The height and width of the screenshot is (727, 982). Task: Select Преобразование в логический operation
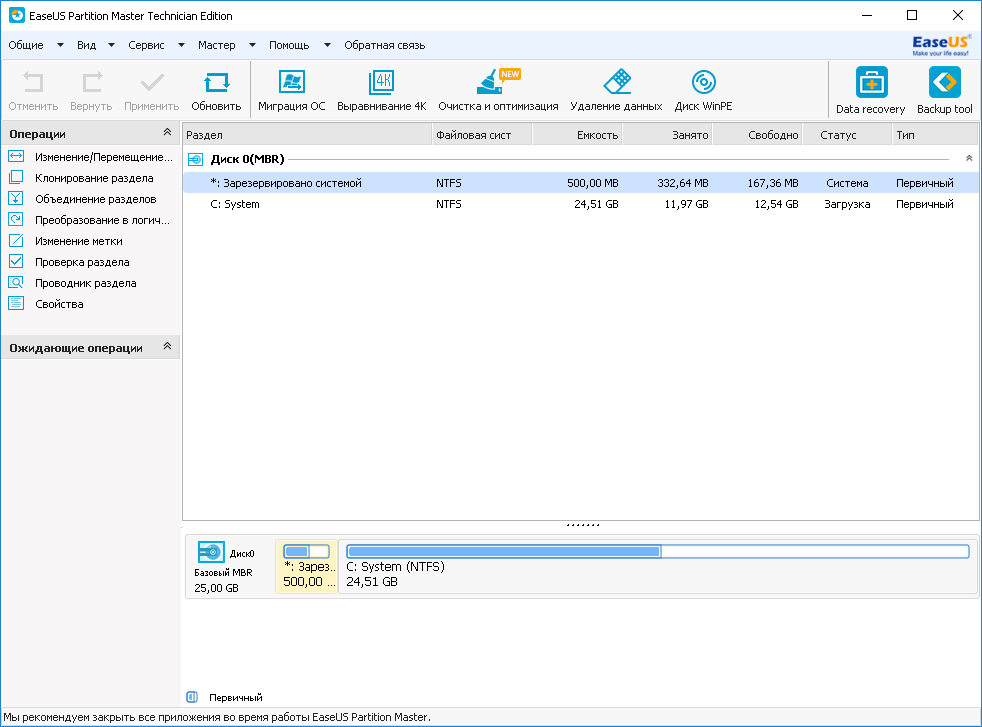[89, 220]
